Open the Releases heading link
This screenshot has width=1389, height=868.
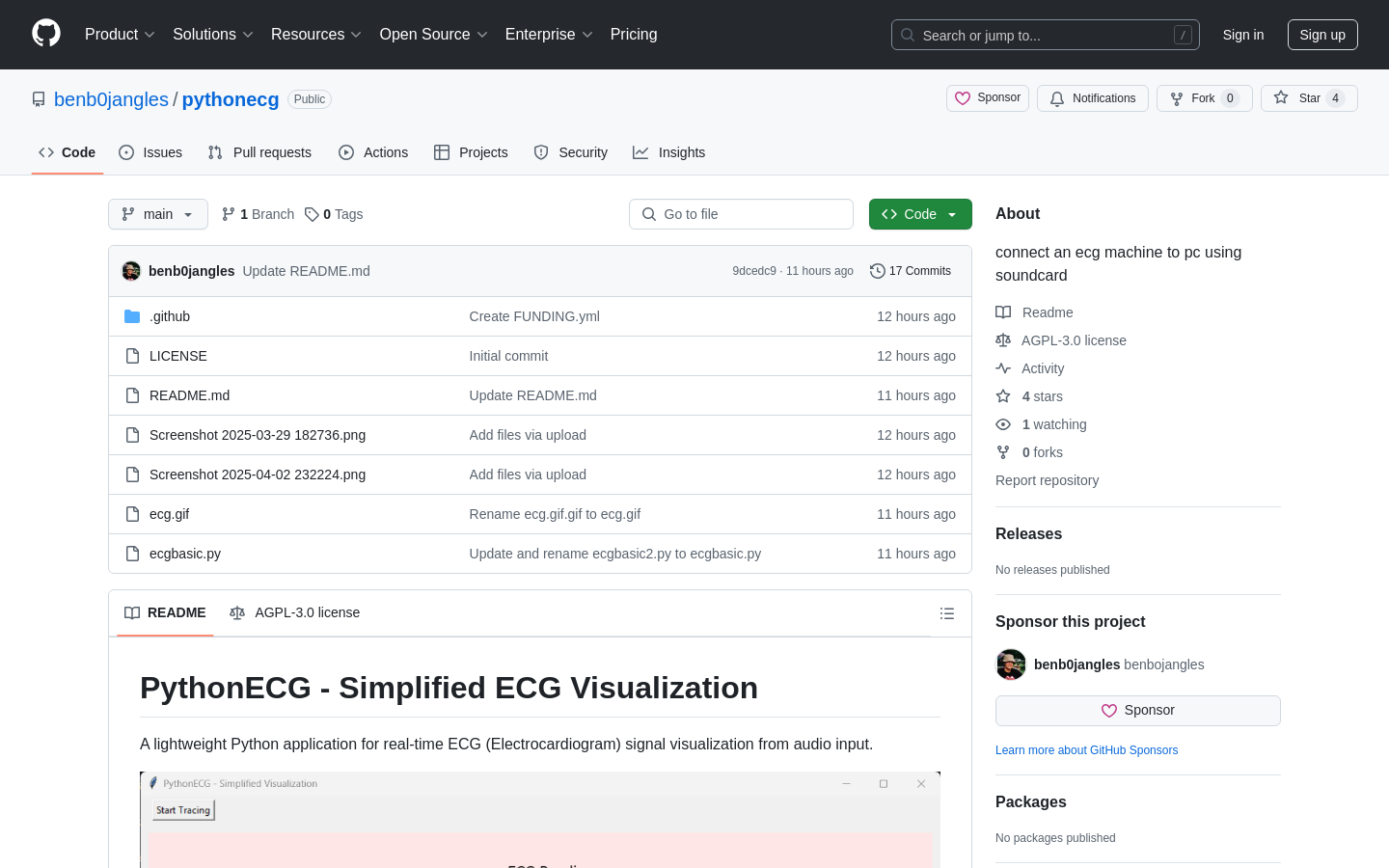(1028, 534)
